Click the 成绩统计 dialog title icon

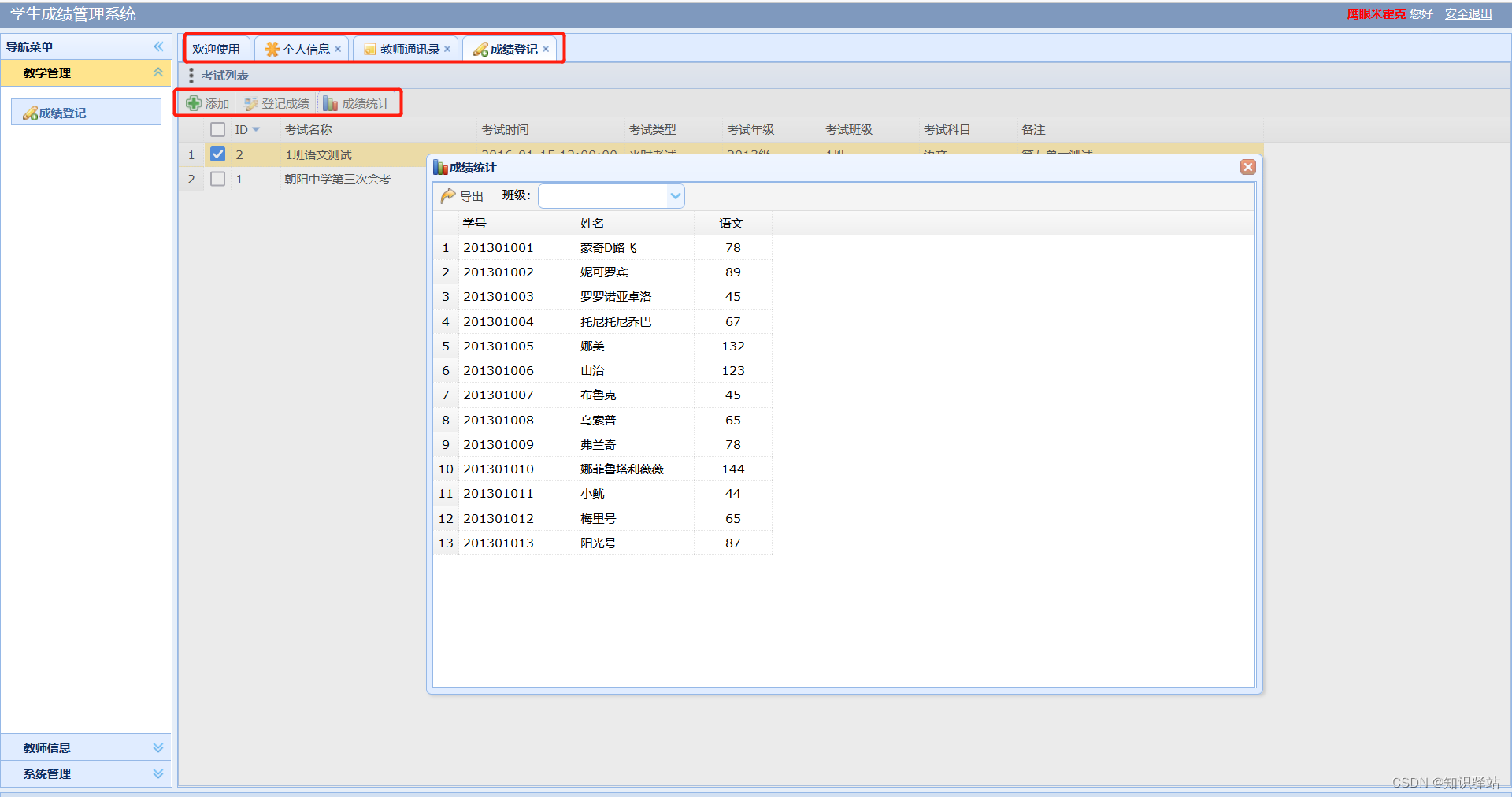(x=440, y=167)
